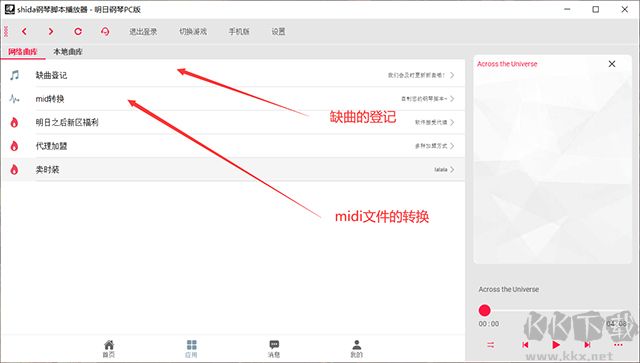Click the gray Across the Universe track name
Screen dimensions: 640x363
[509, 289]
